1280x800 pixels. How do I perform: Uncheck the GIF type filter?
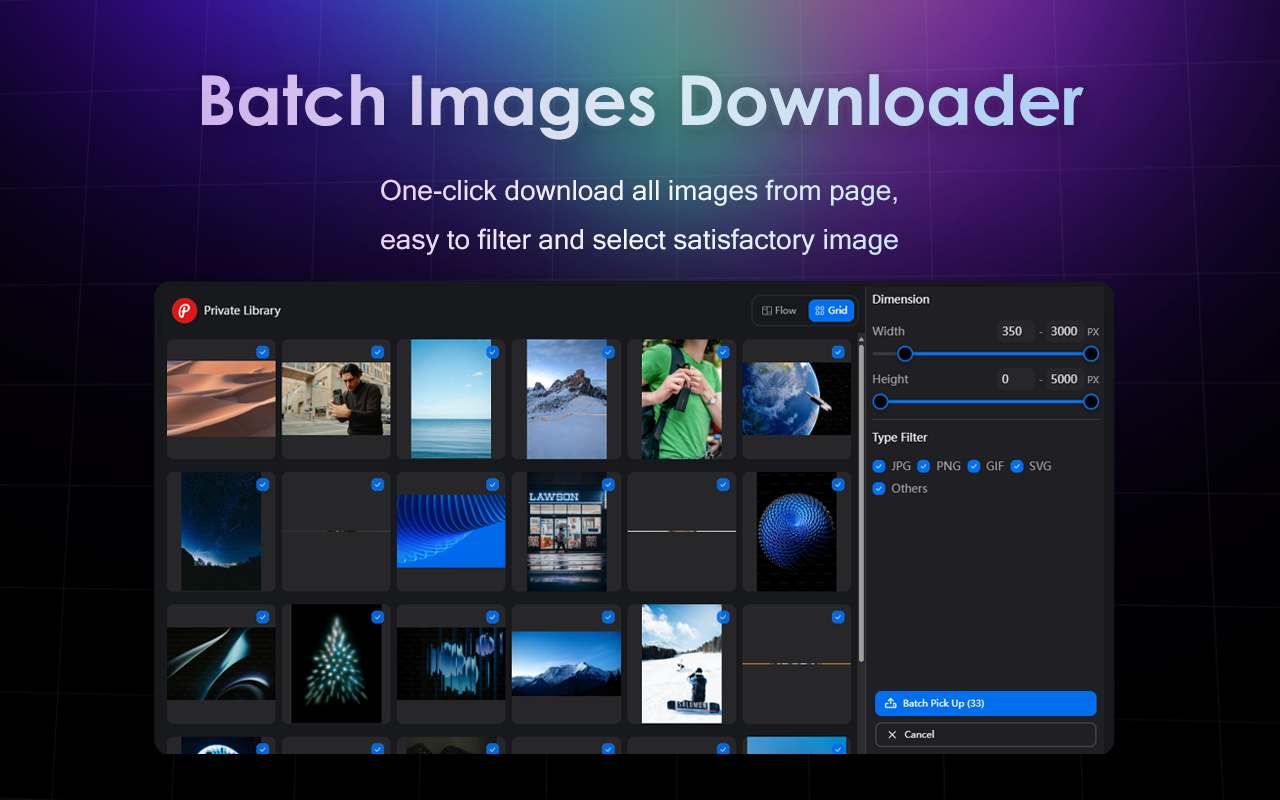(974, 466)
